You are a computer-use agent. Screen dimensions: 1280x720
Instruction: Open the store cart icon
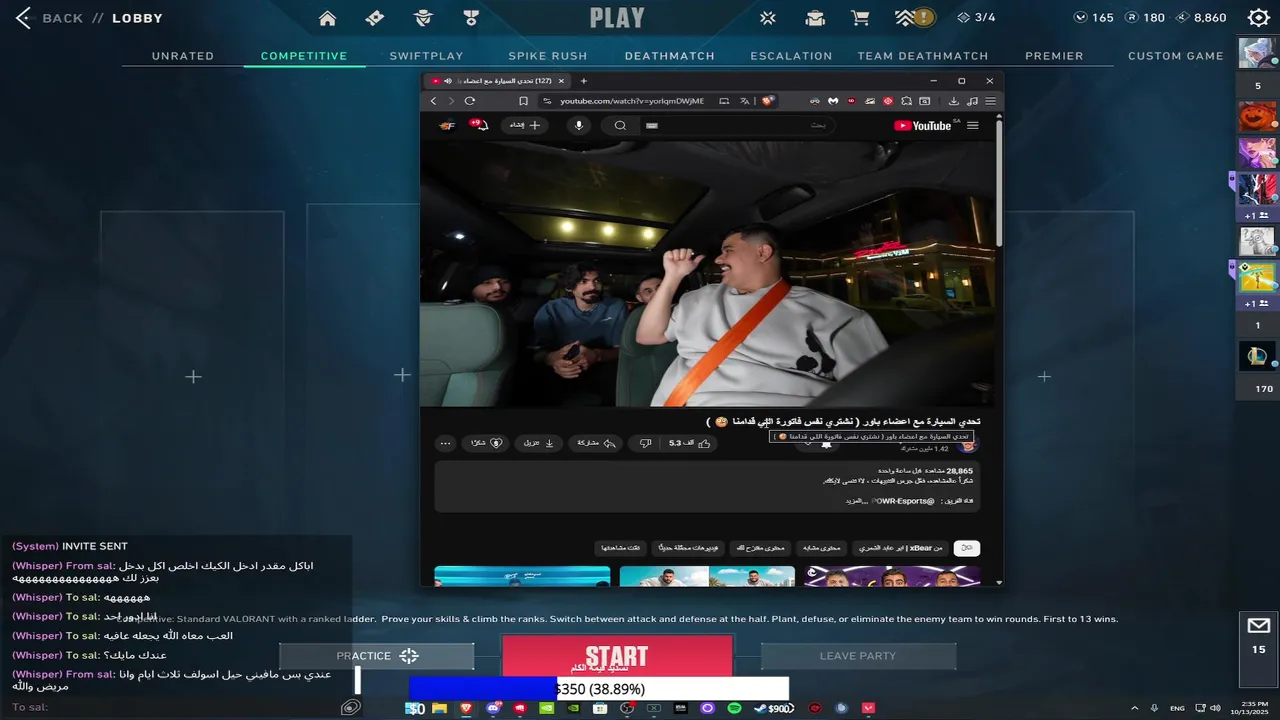coord(860,18)
